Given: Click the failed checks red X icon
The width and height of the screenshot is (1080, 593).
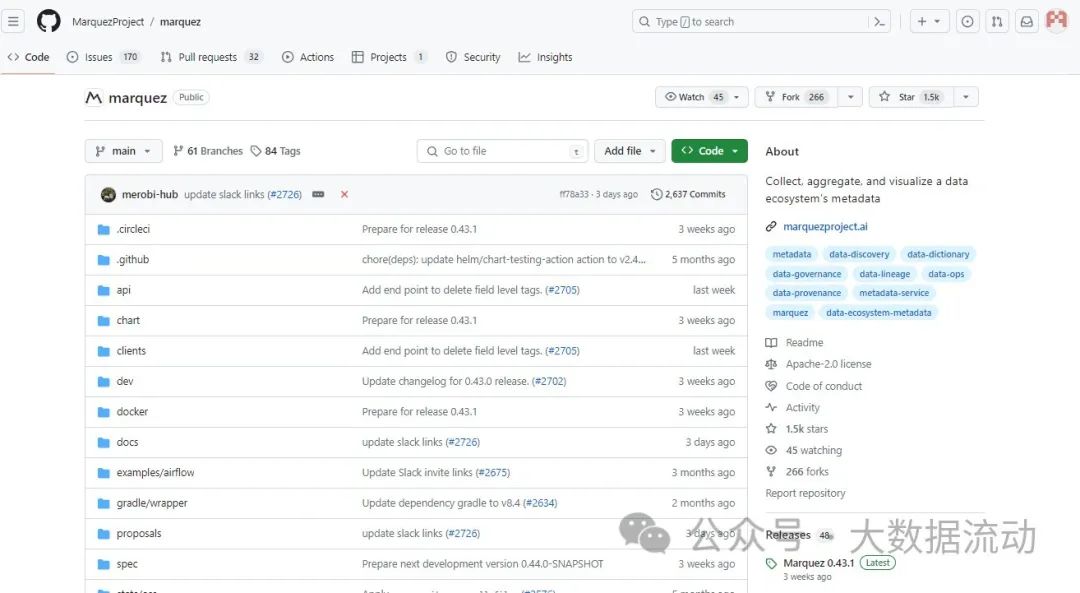Looking at the screenshot, I should (344, 194).
